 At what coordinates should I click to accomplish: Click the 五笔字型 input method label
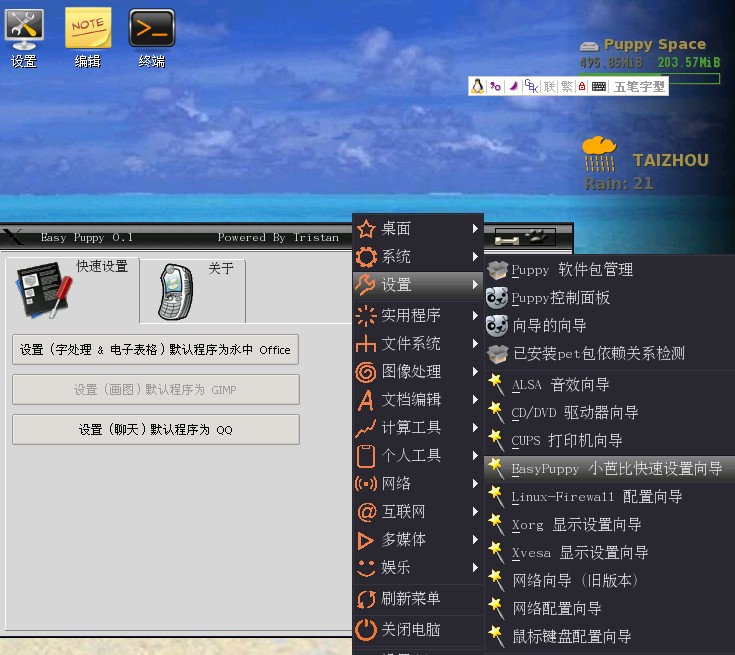(x=639, y=87)
